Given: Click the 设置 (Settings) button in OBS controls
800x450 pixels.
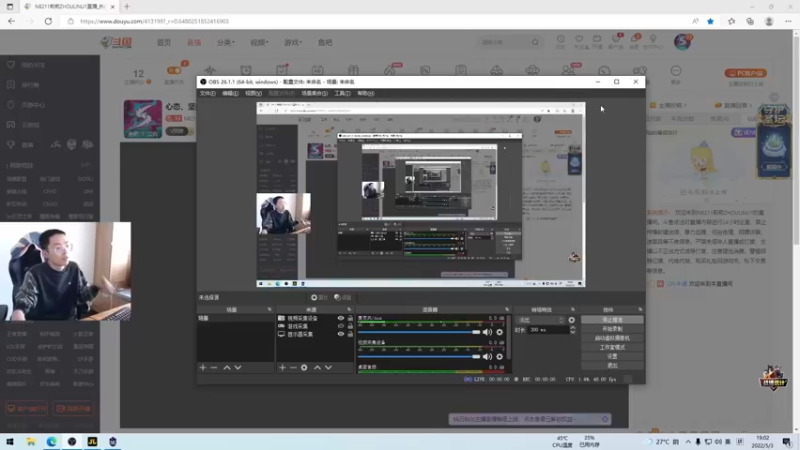Looking at the screenshot, I should tap(612, 357).
